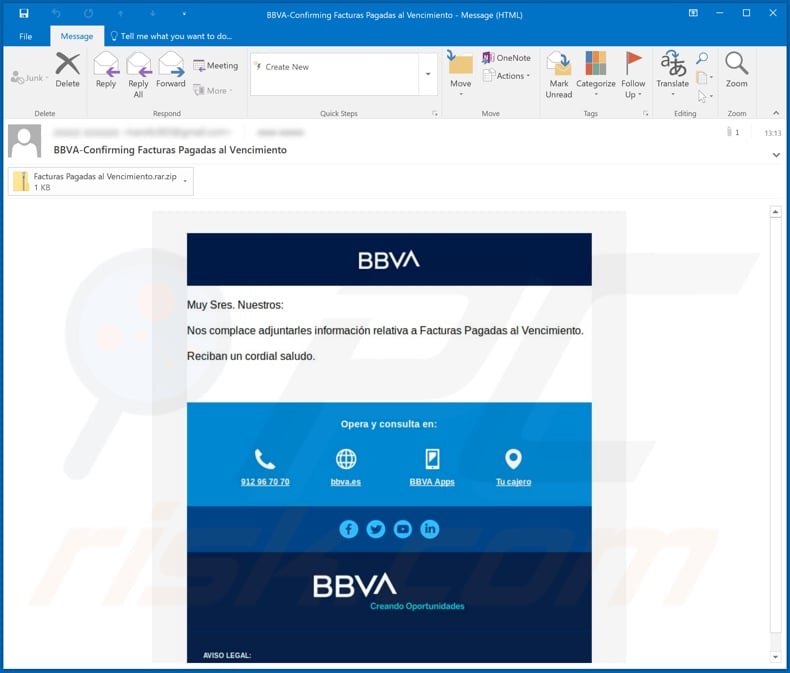The height and width of the screenshot is (673, 790).
Task: Click the BBVA Creando Oportunidades footer logo
Action: tap(388, 592)
